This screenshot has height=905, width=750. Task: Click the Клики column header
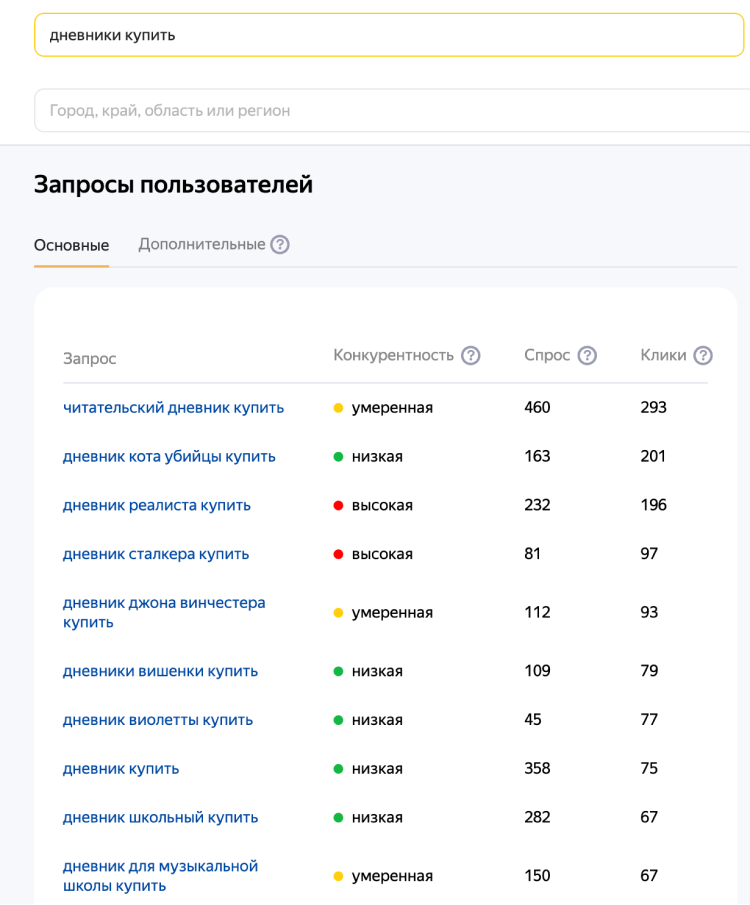pos(663,355)
